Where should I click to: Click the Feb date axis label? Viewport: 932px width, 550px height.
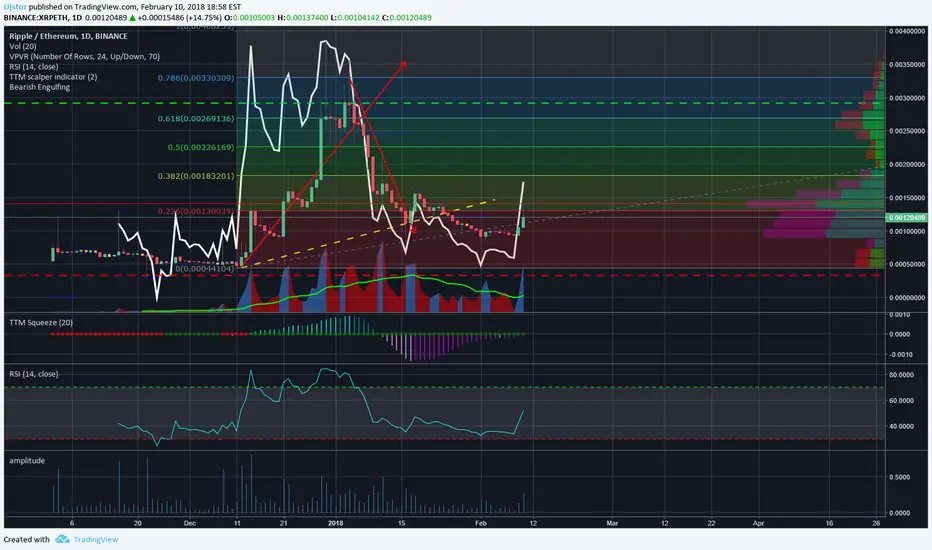(x=481, y=523)
